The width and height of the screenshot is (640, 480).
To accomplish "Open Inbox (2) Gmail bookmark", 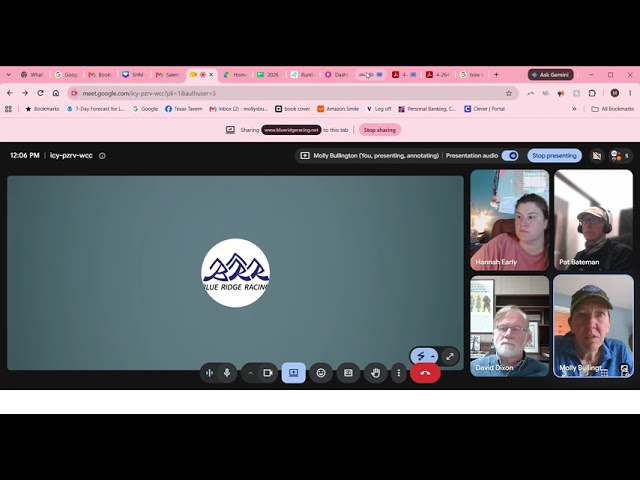I will [x=238, y=109].
